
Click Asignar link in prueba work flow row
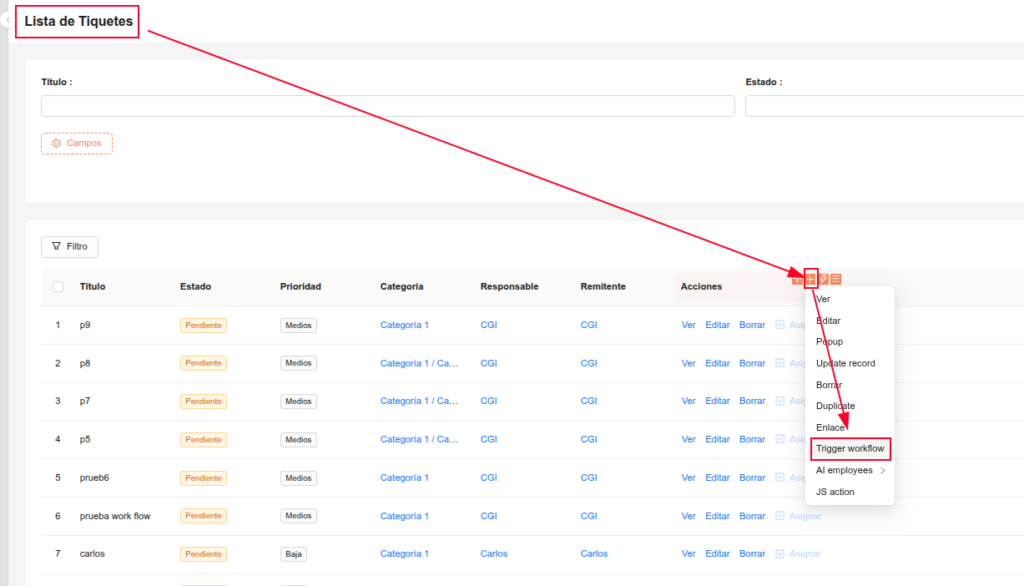click(x=805, y=516)
